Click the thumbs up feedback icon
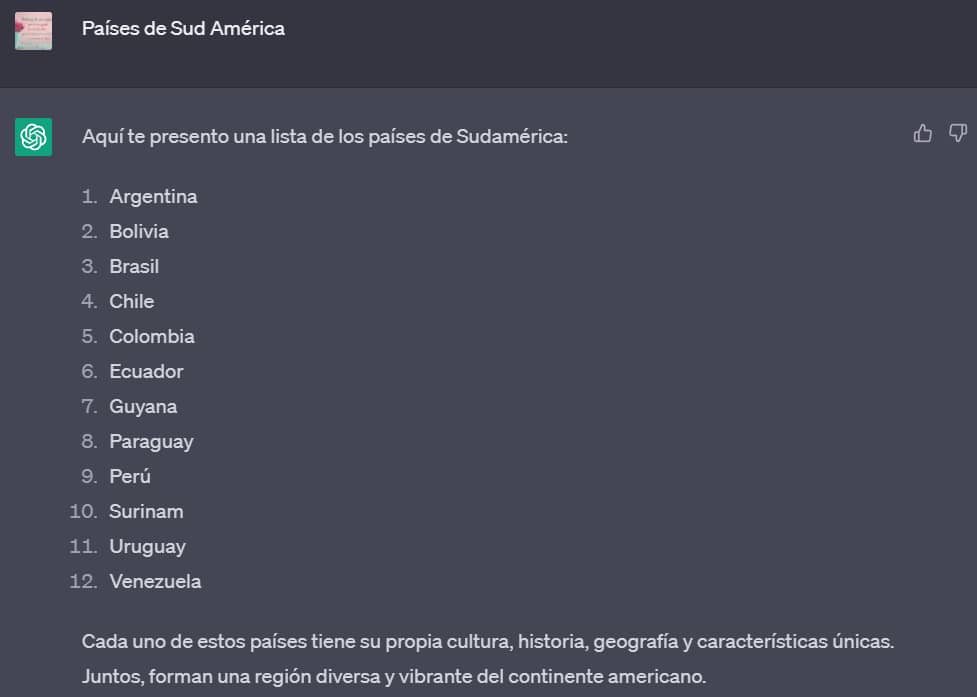Viewport: 977px width, 697px height. (x=922, y=133)
